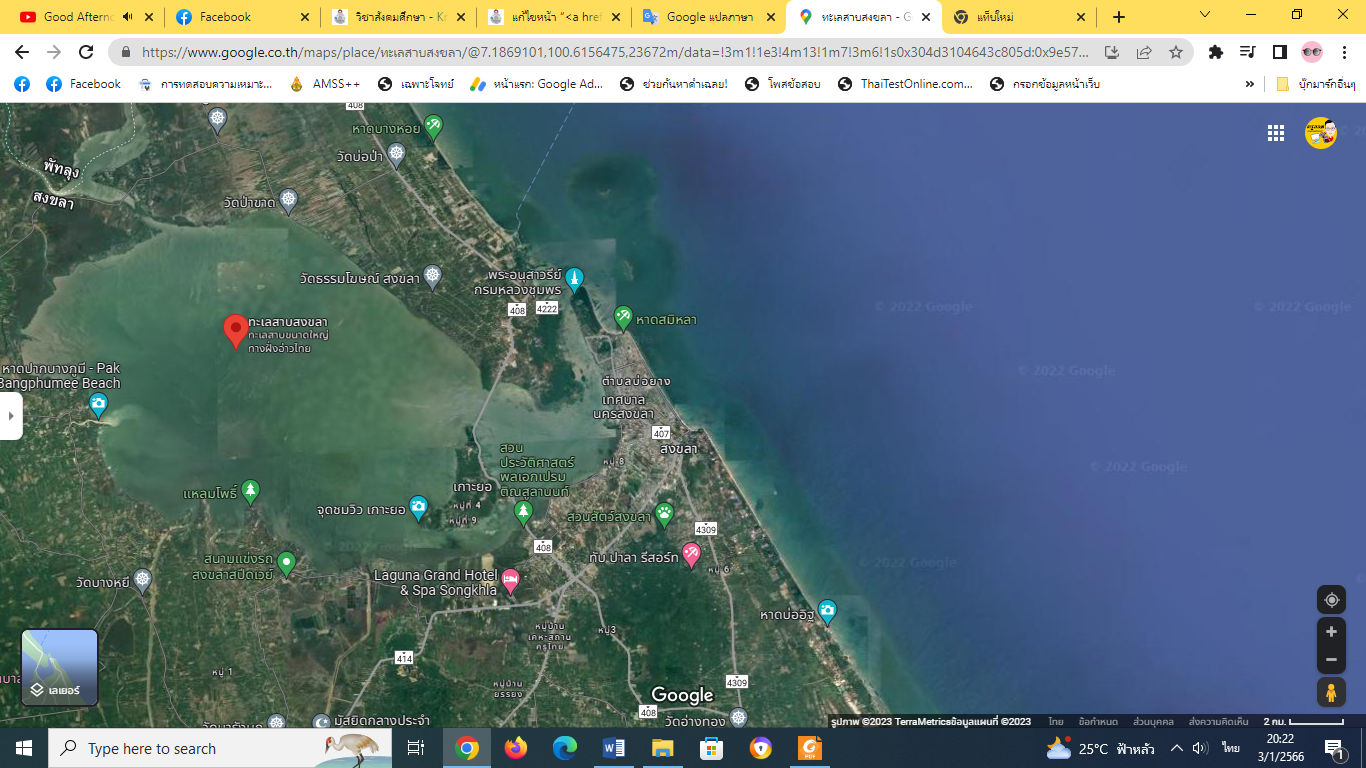Show your current location on map
The image size is (1366, 768).
click(x=1331, y=600)
